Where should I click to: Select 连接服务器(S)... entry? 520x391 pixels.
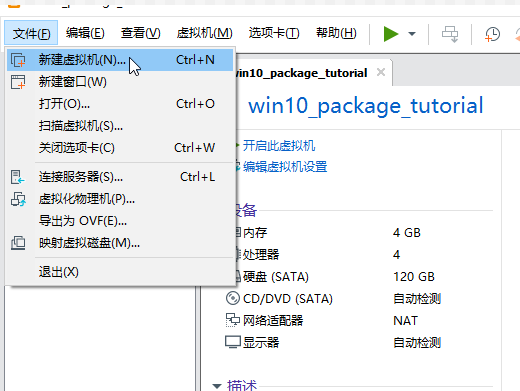tap(120, 177)
